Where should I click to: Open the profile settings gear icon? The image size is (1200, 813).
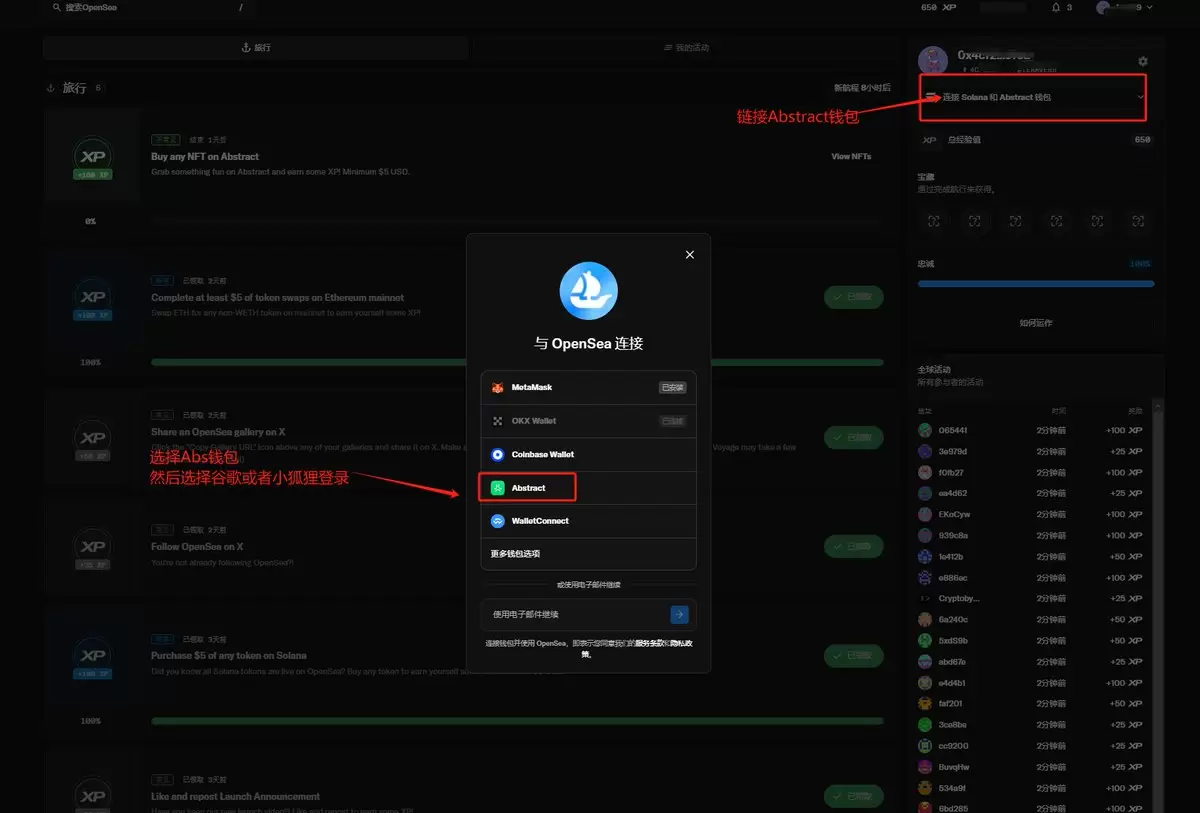pyautogui.click(x=1143, y=61)
